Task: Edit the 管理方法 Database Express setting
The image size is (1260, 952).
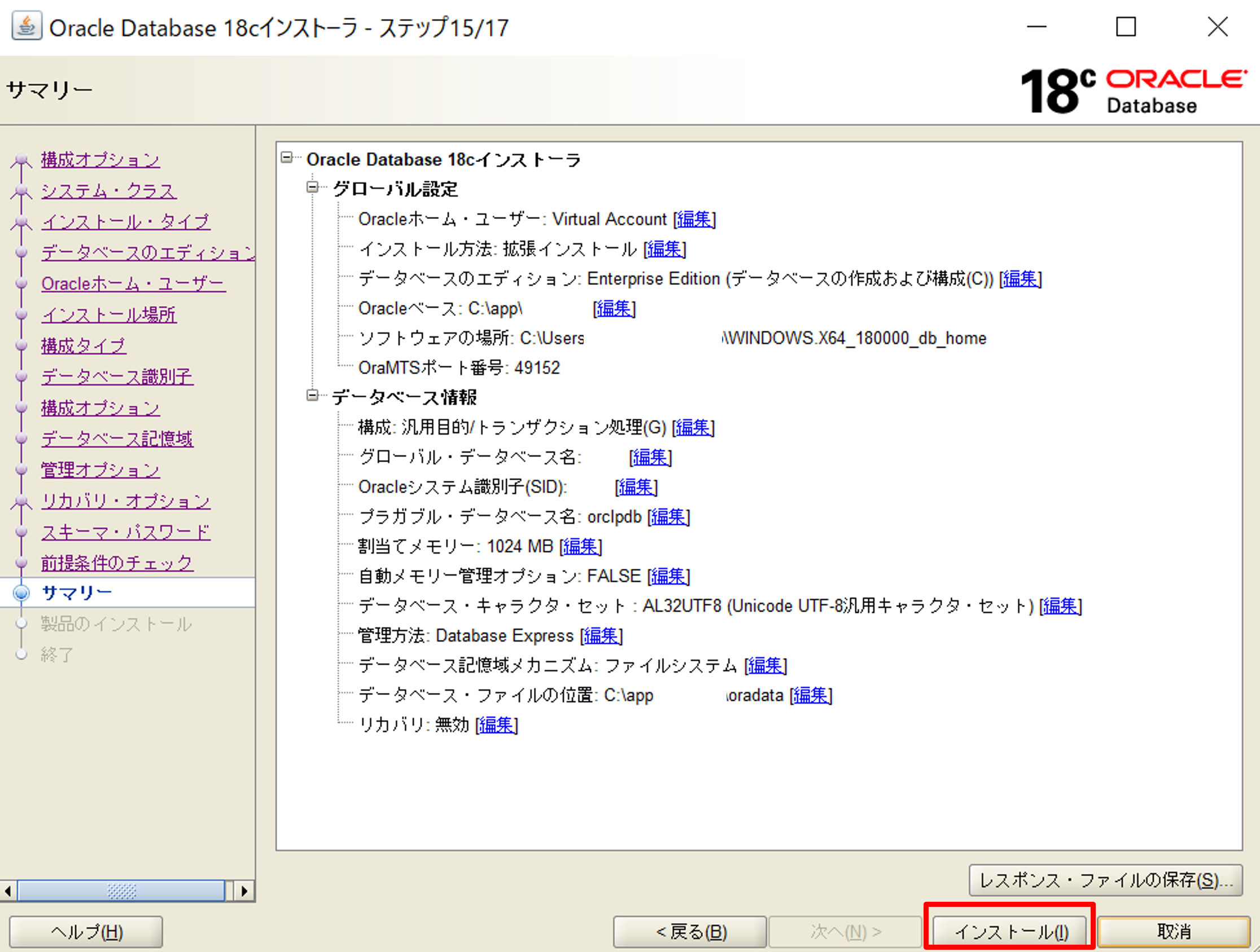Action: pos(602,636)
